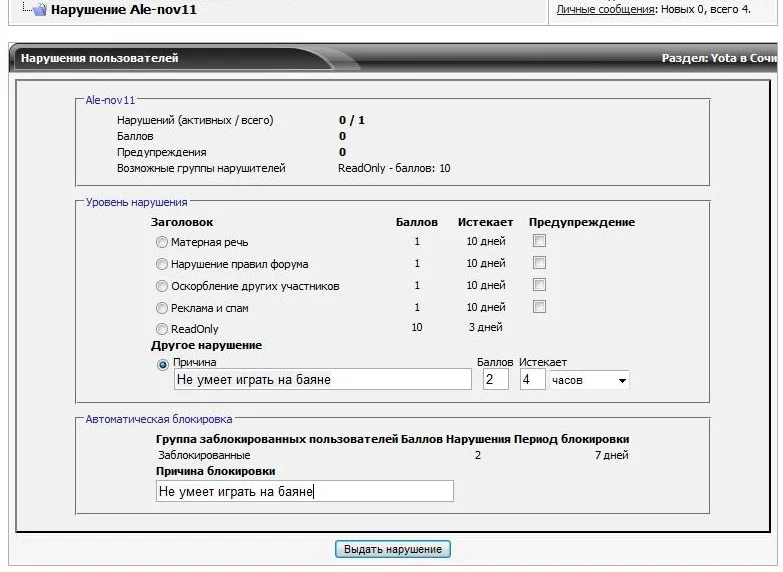Select the Причина custom violation radio button
The image size is (783, 572).
coord(163,365)
